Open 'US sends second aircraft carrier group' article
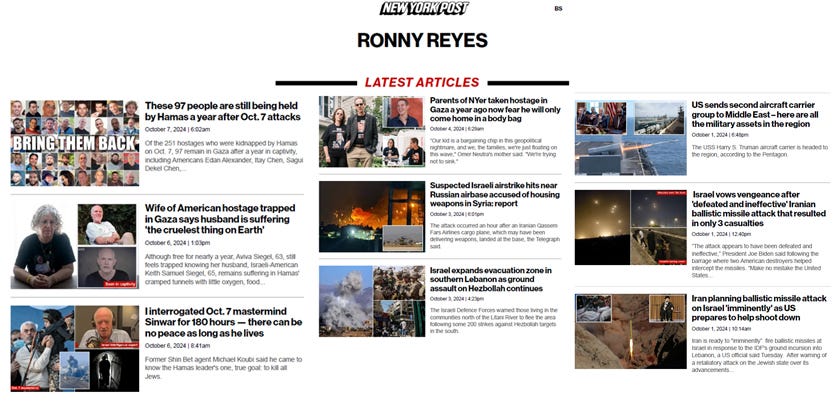Image resolution: width=837 pixels, height=402 pixels. 755,114
